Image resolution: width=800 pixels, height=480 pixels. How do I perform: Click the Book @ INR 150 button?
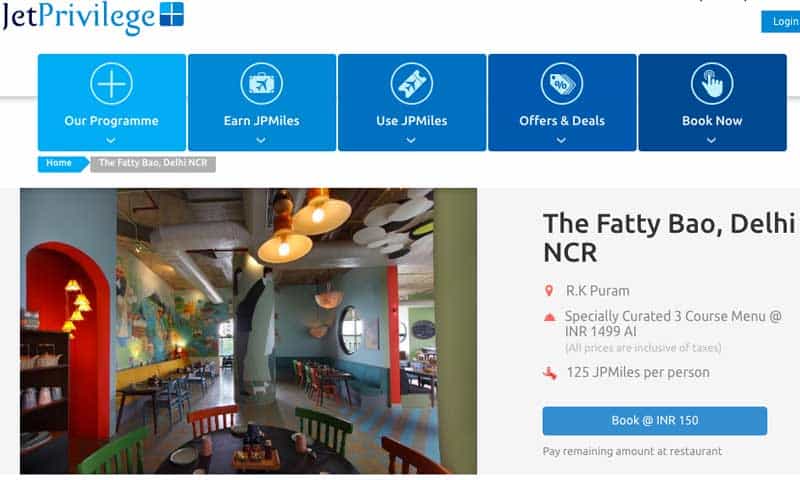pyautogui.click(x=655, y=421)
